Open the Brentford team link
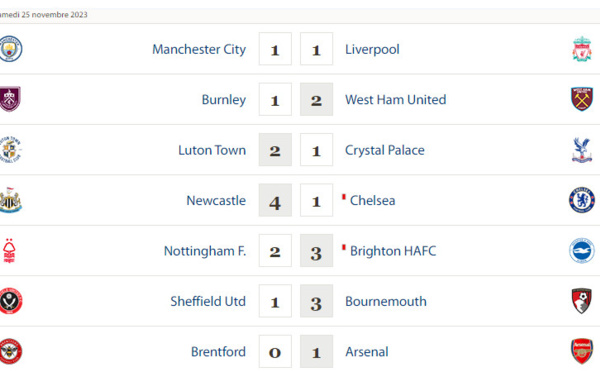Image resolution: width=600 pixels, height=372 pixels. (x=218, y=351)
